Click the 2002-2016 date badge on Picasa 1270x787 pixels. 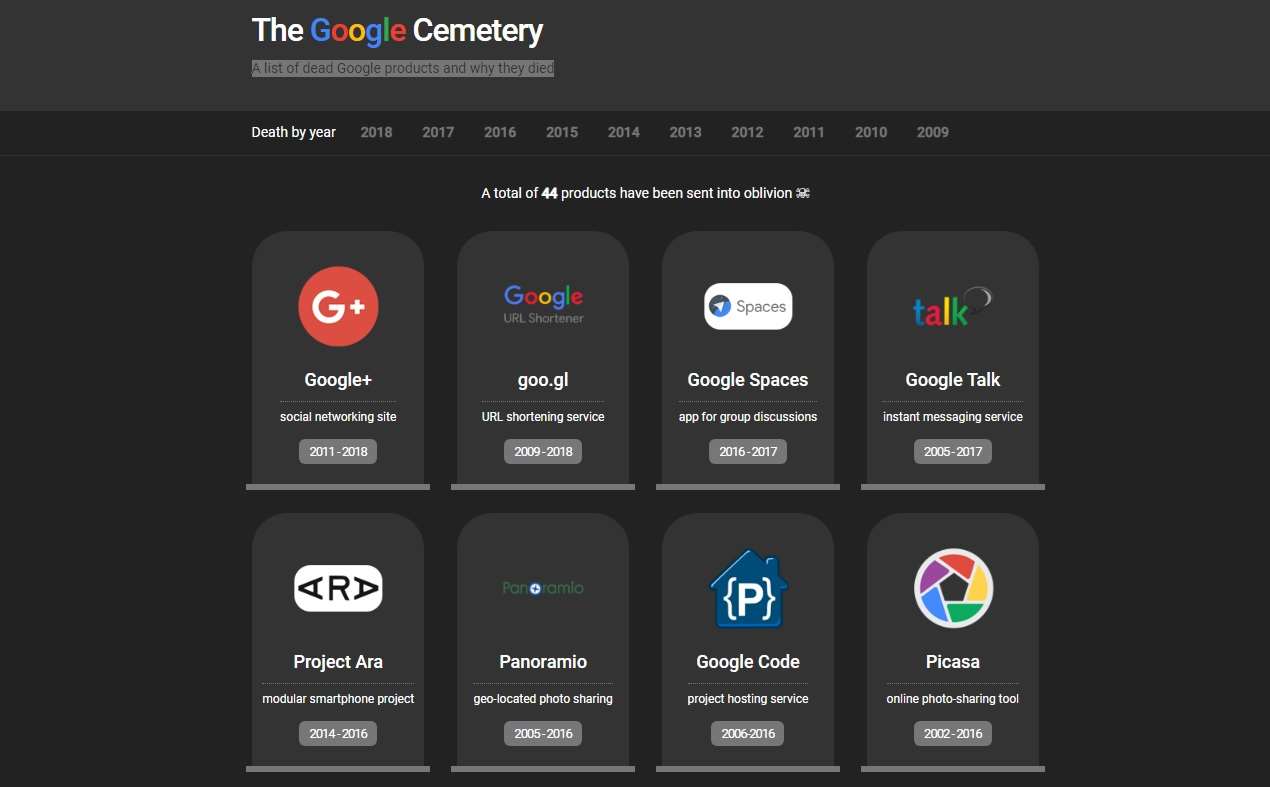click(952, 733)
